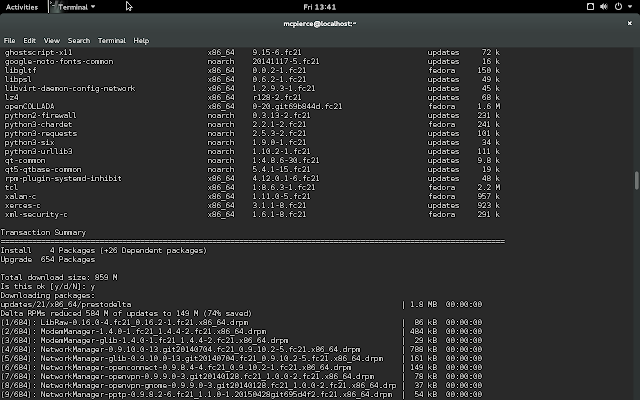Viewport: 640px width, 400px height.
Task: Open the Terminal menu in menu bar
Action: [x=112, y=40]
